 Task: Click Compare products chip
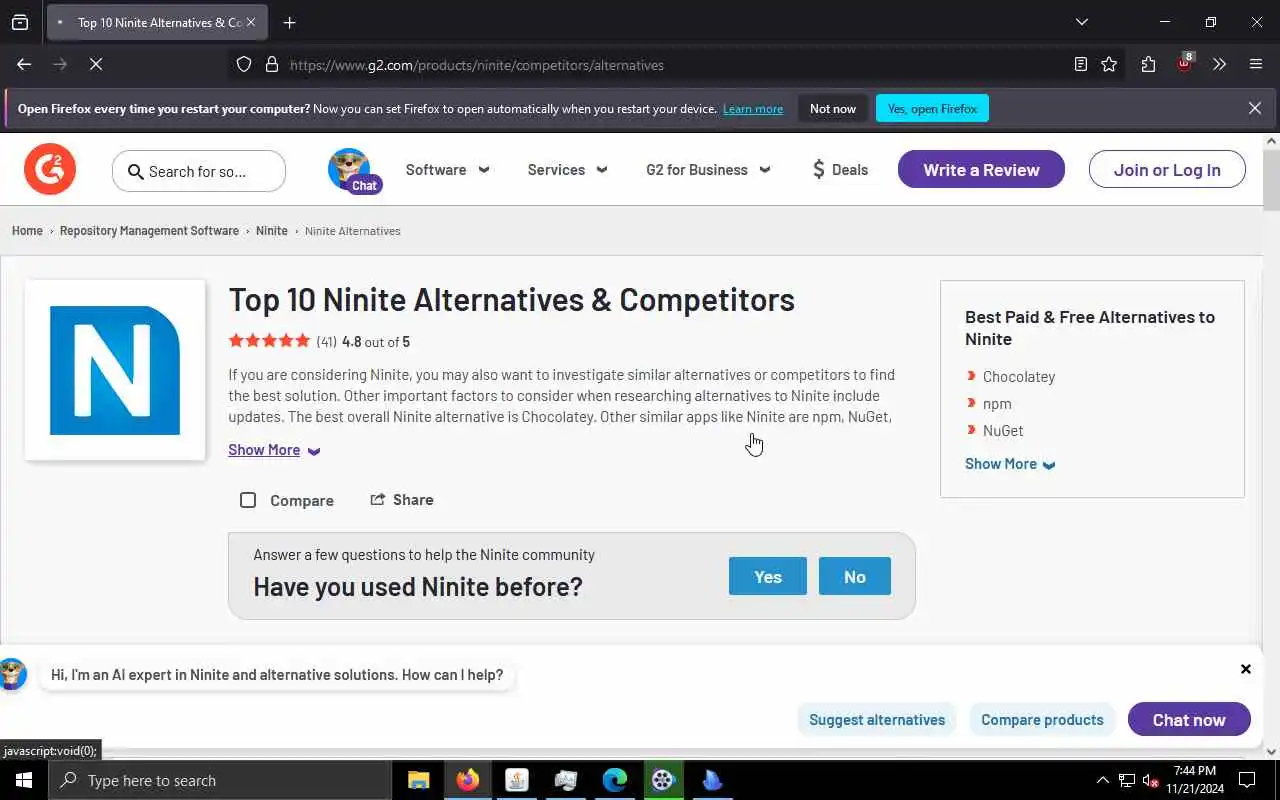click(x=1042, y=719)
